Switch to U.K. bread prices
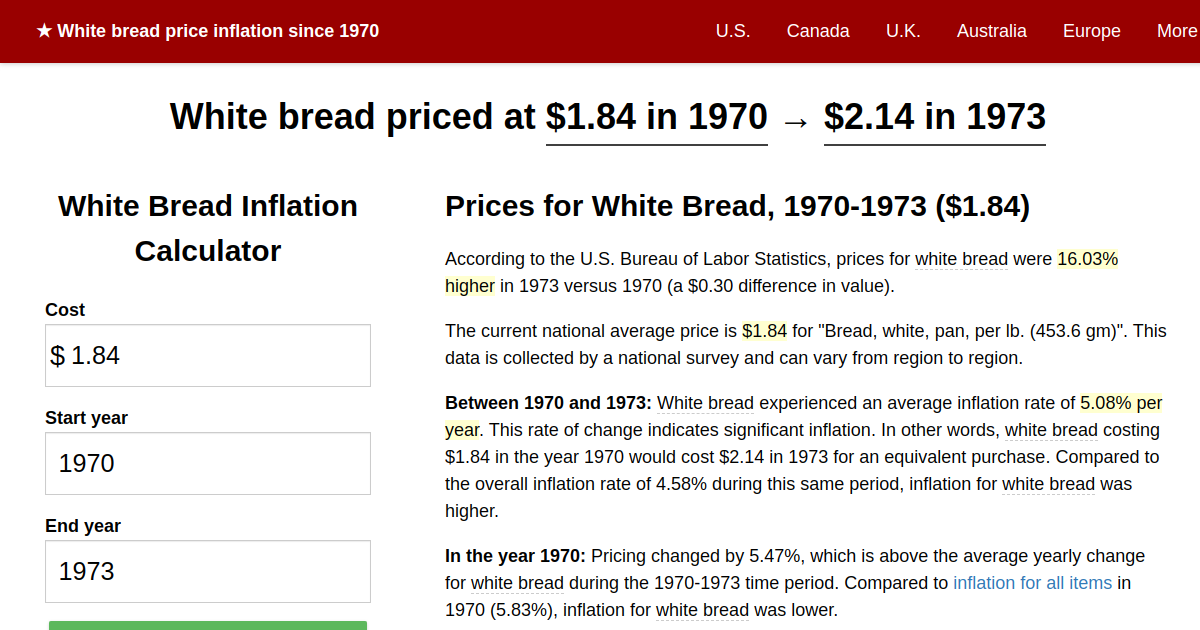Screen dimensions: 1200x630 point(903,31)
